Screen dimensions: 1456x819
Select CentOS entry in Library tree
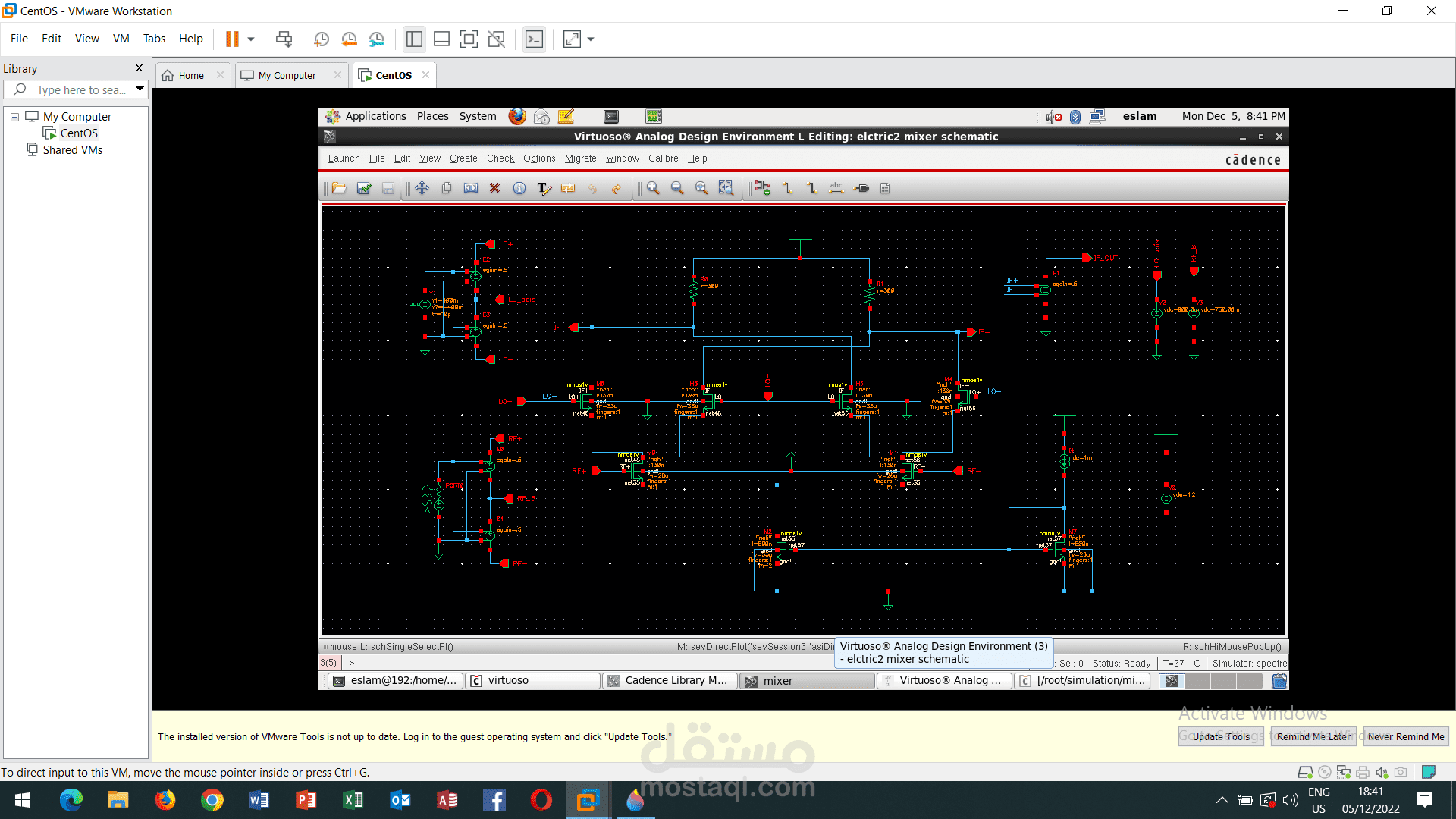click(79, 133)
